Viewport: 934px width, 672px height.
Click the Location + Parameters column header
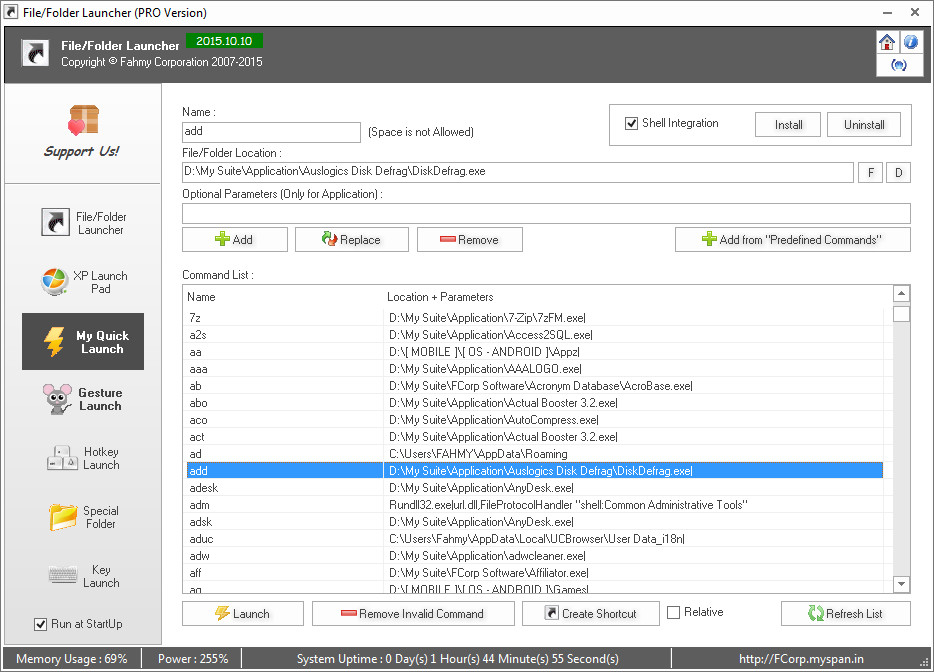pos(440,297)
